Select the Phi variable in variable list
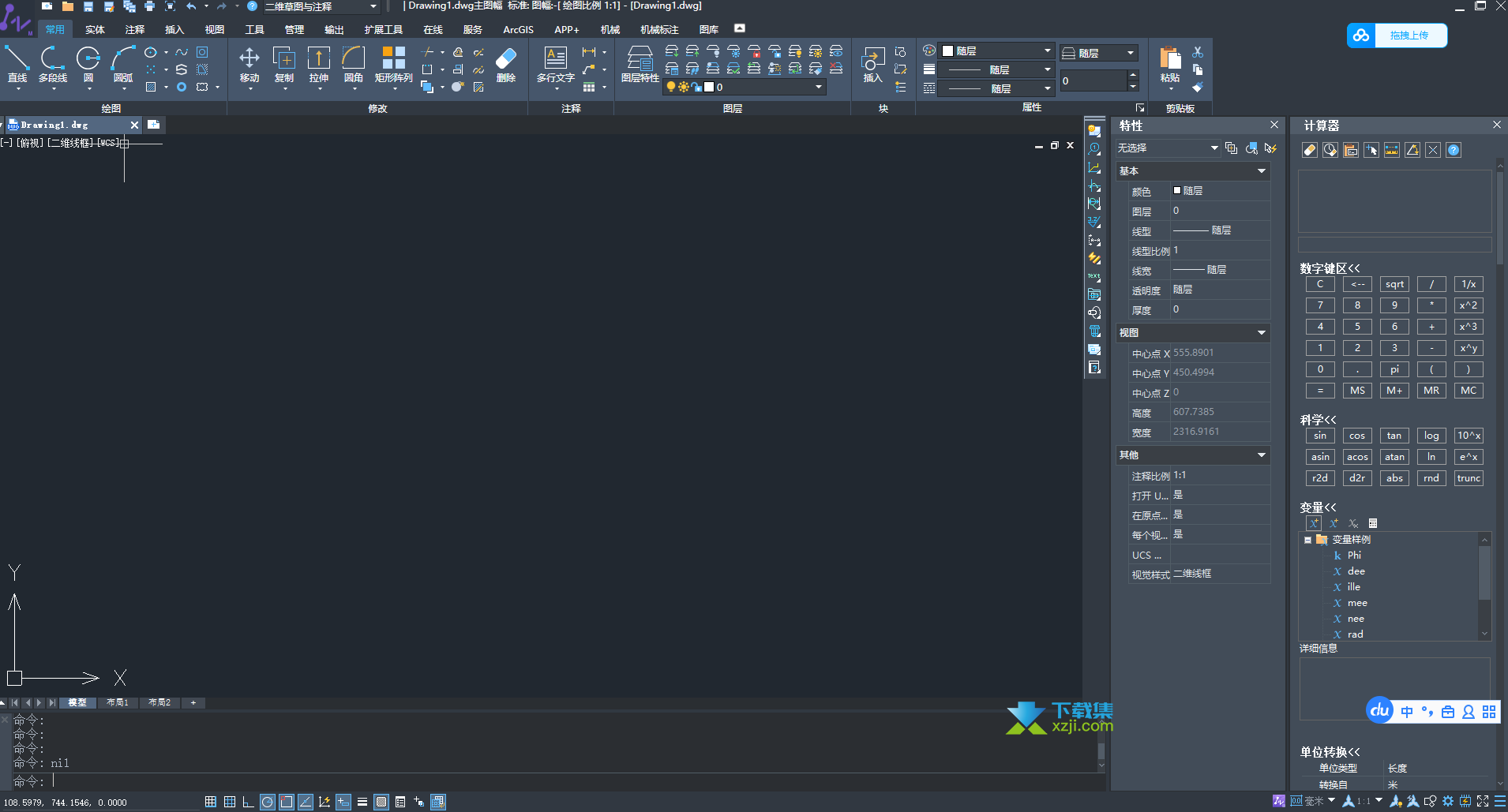 pyautogui.click(x=1354, y=556)
